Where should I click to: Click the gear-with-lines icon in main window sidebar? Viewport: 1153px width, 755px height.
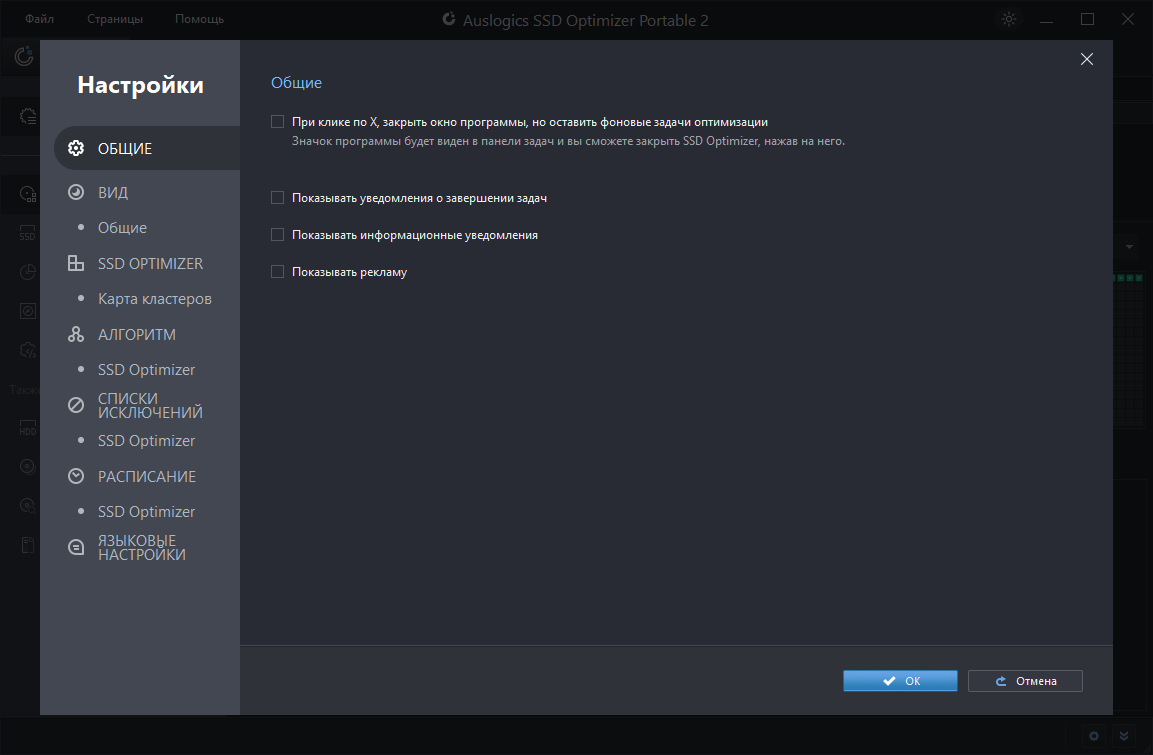pyautogui.click(x=28, y=116)
